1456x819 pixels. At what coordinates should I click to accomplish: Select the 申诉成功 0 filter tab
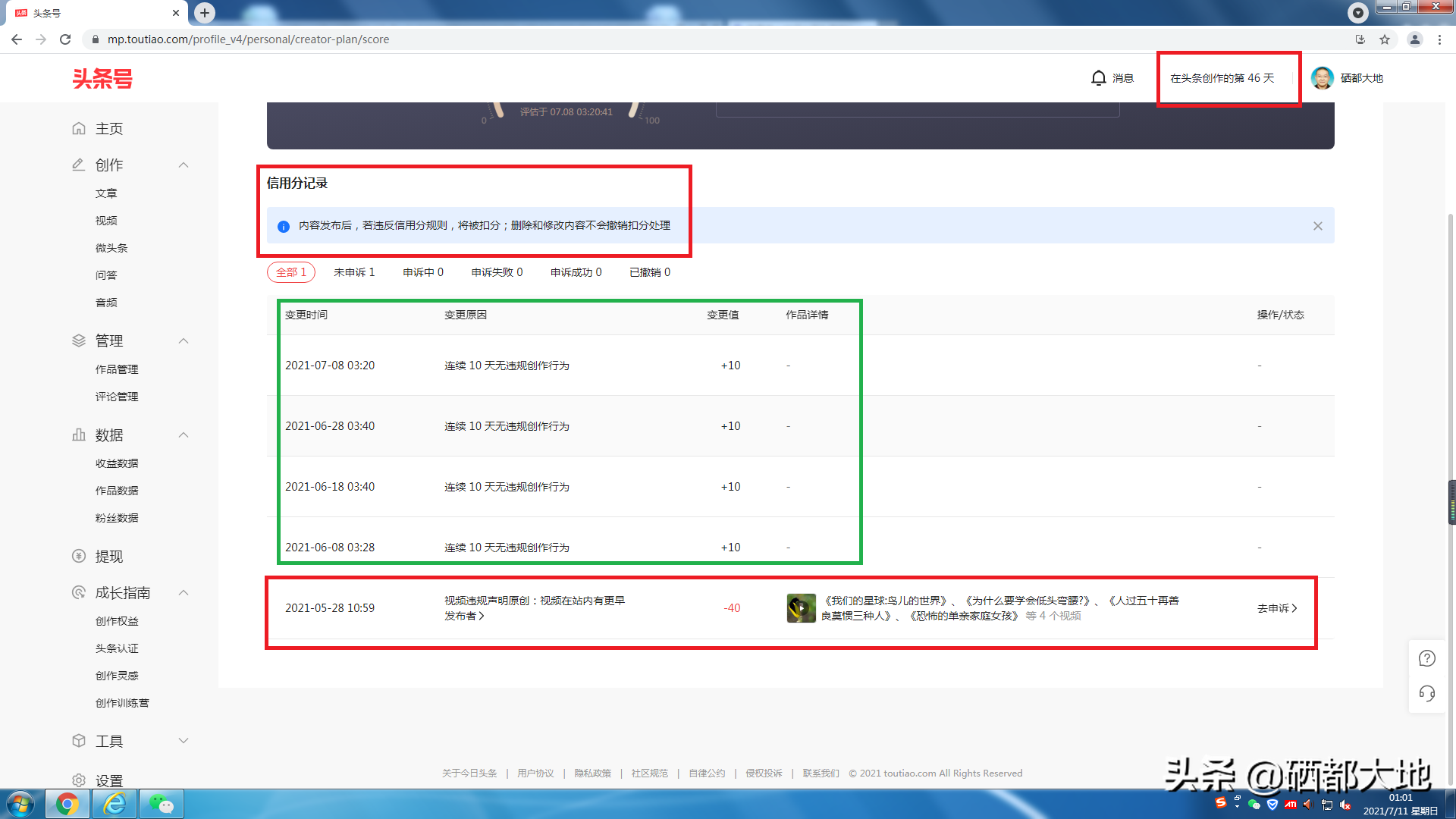(576, 272)
